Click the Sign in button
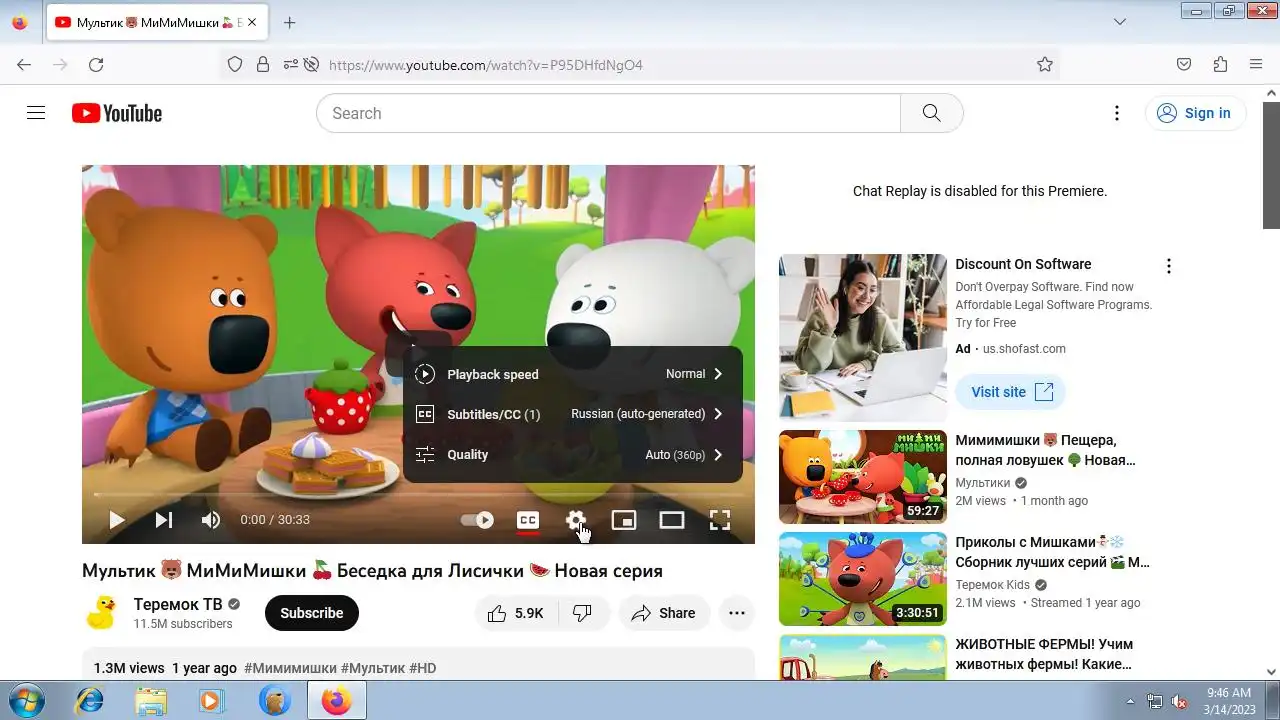The height and width of the screenshot is (720, 1280). [1195, 113]
